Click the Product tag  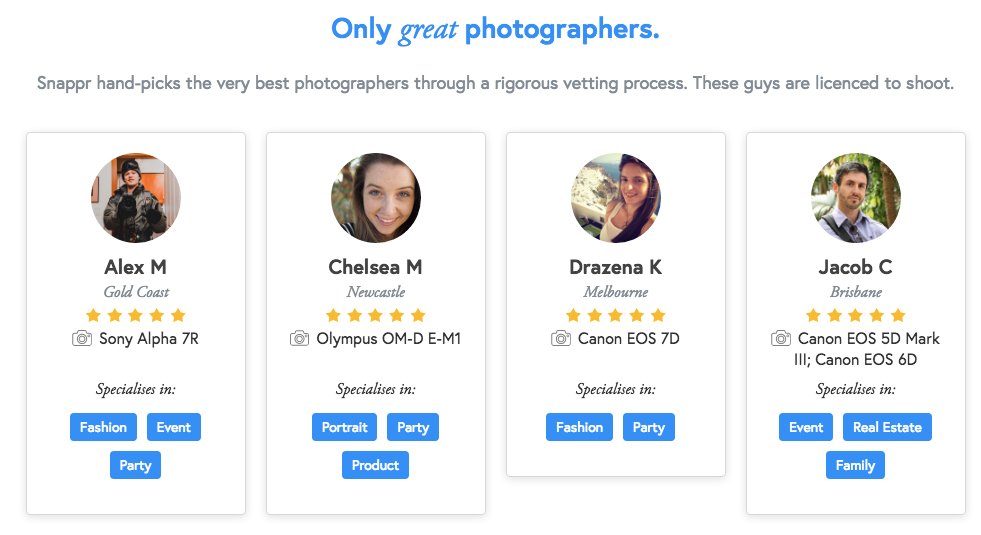(x=375, y=465)
